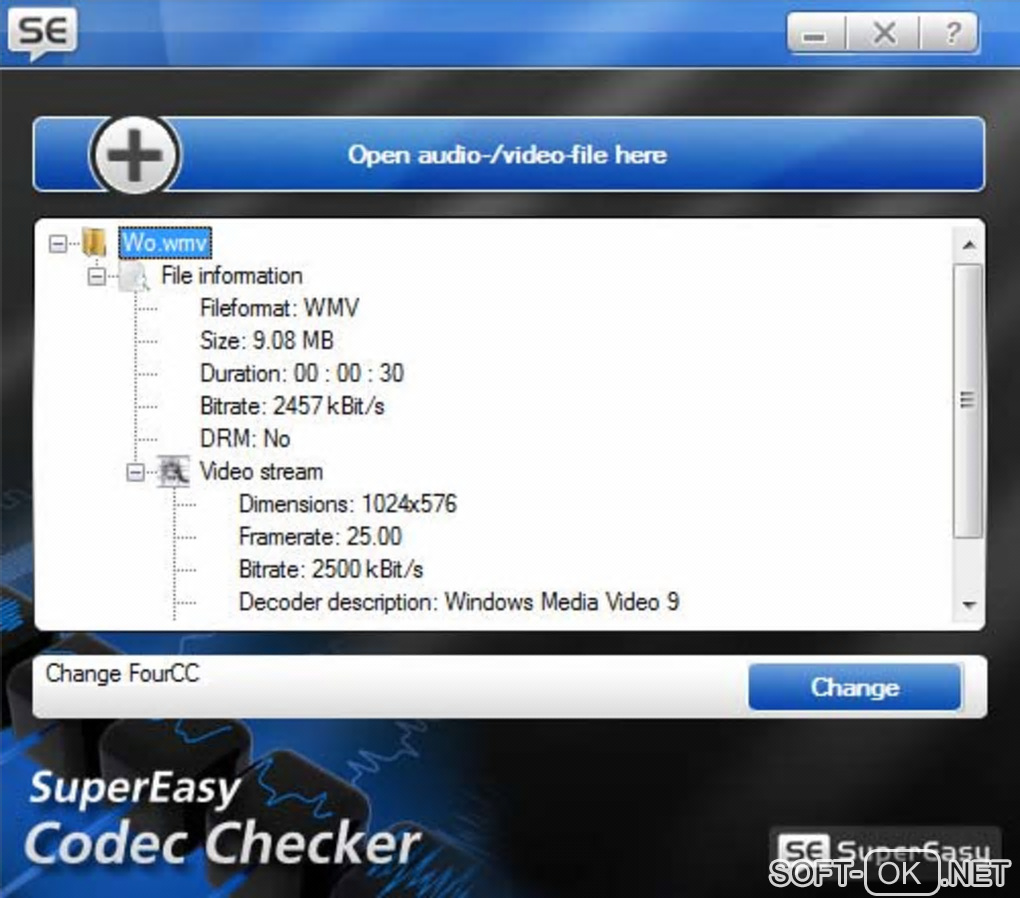The image size is (1020, 898).
Task: Click the scrollbar up arrow
Action: (x=969, y=245)
